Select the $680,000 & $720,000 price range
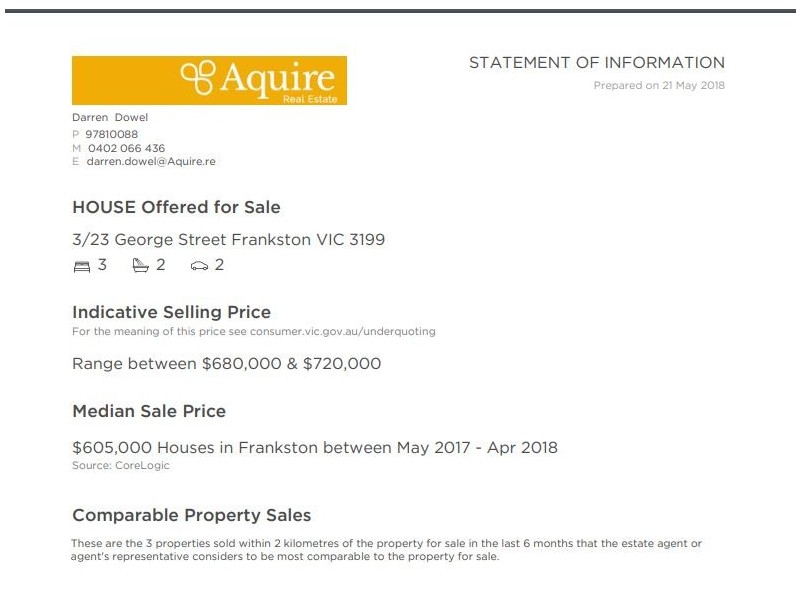 tap(291, 364)
